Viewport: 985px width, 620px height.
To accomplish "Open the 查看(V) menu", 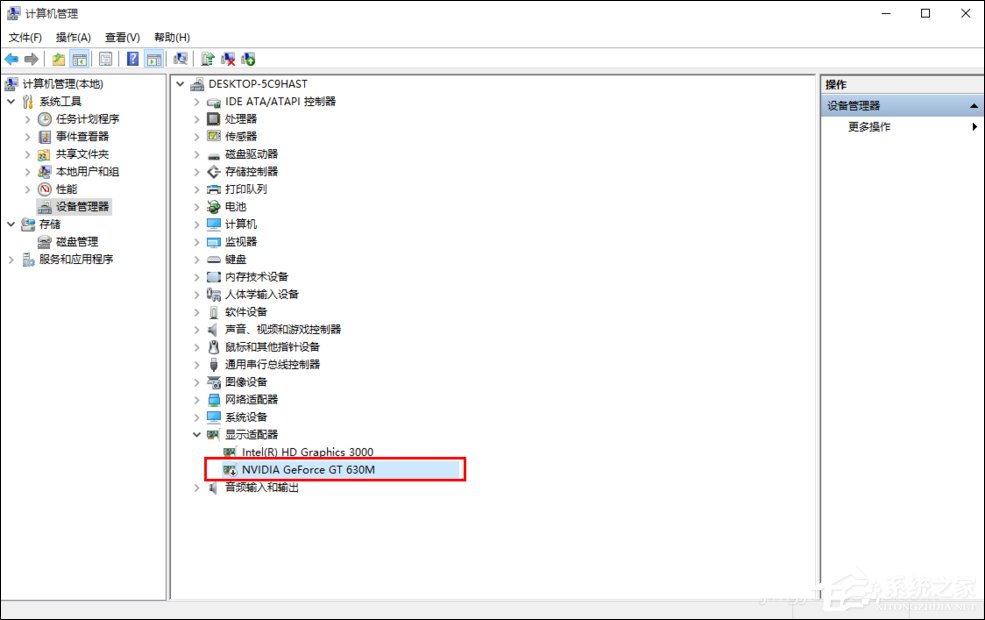I will pos(122,37).
